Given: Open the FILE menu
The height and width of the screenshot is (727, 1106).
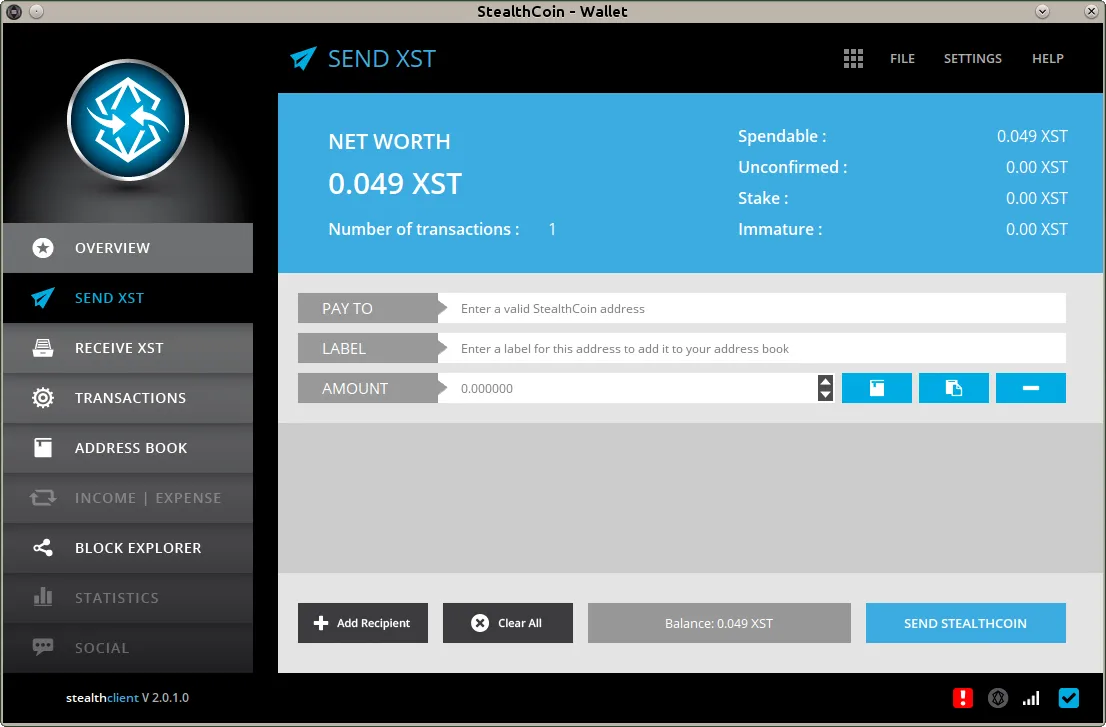Looking at the screenshot, I should pyautogui.click(x=902, y=59).
